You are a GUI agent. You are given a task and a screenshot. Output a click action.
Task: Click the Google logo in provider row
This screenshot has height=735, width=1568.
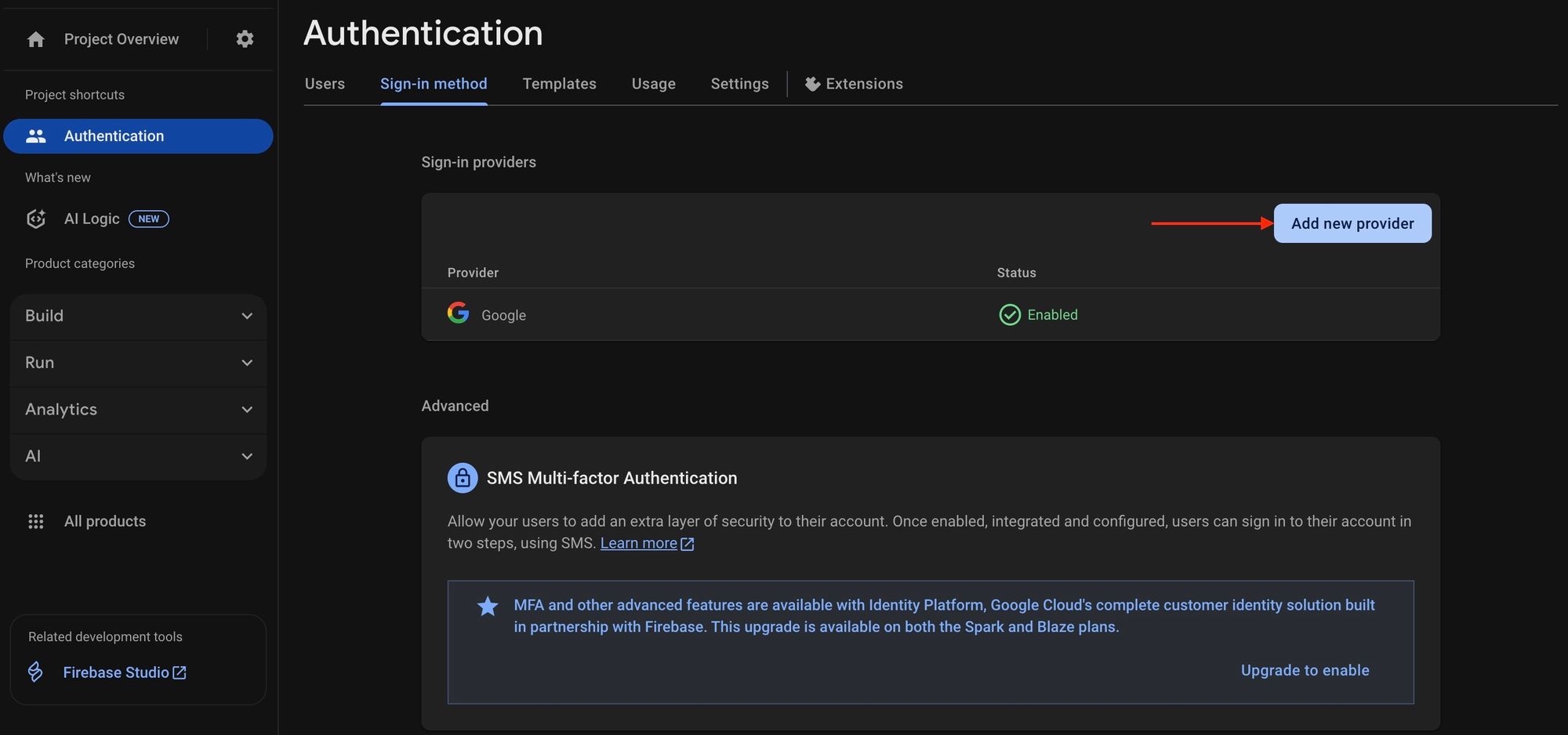[x=459, y=313]
